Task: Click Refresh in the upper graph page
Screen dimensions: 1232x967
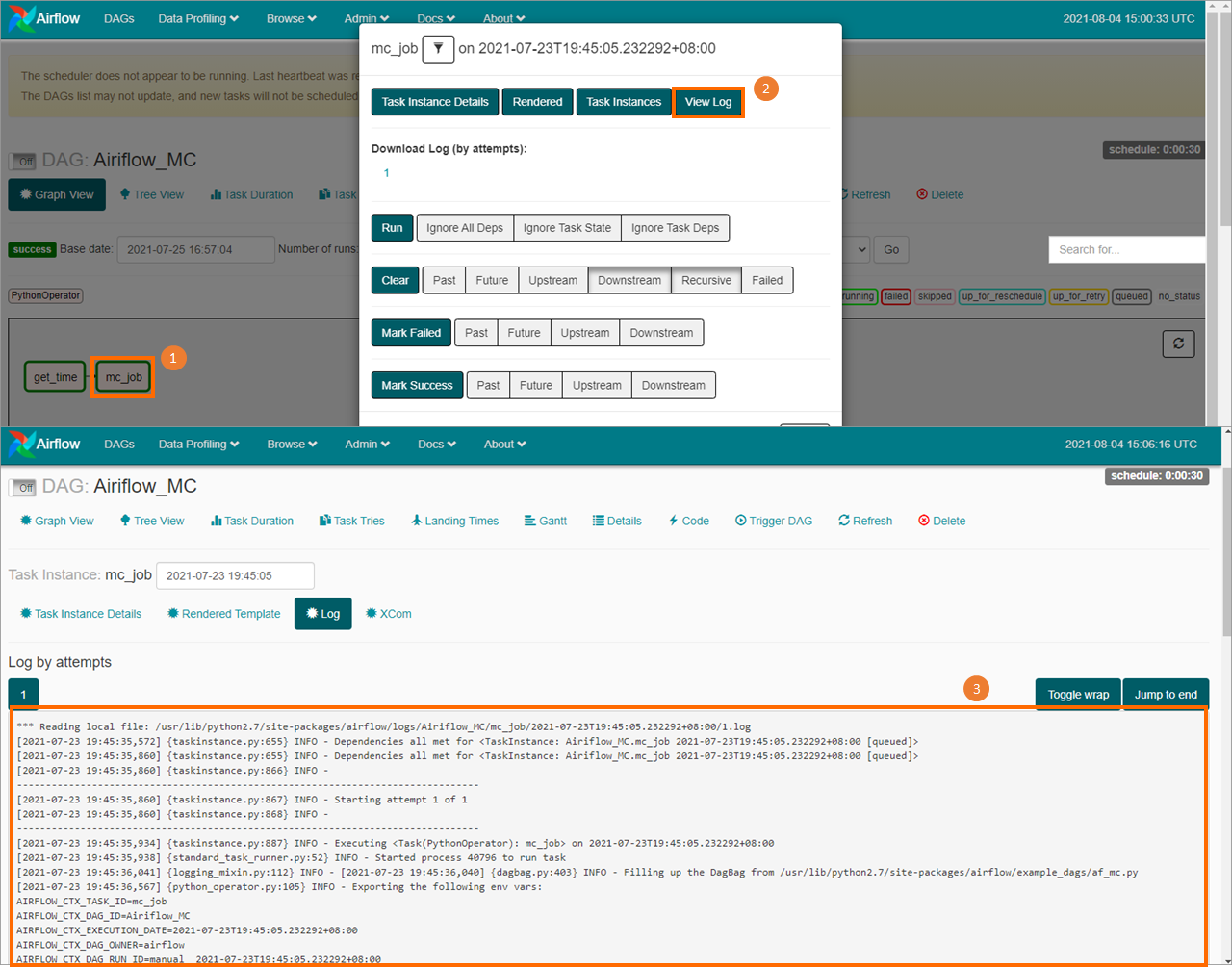Action: tap(864, 194)
